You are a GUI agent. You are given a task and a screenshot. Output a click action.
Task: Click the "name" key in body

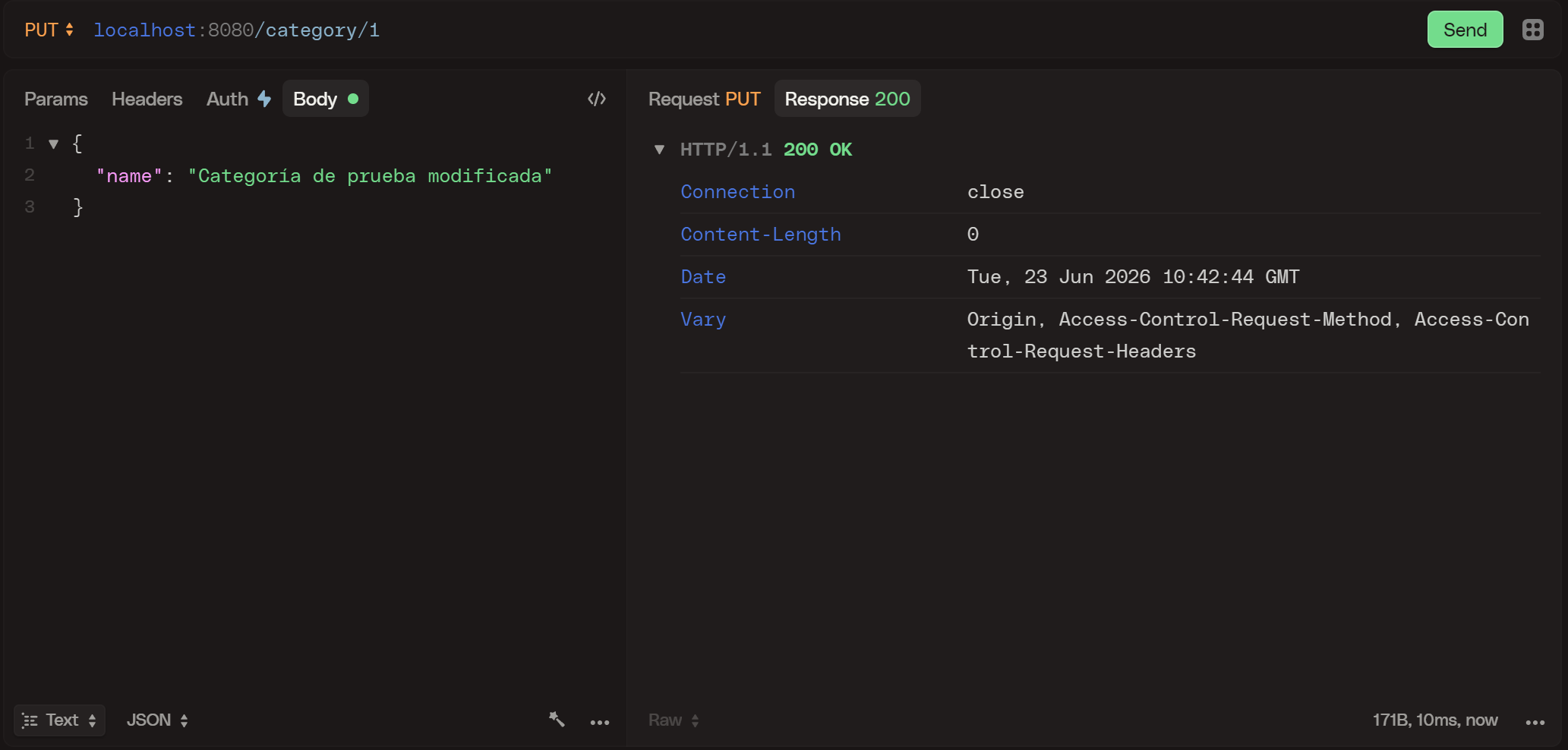(129, 176)
